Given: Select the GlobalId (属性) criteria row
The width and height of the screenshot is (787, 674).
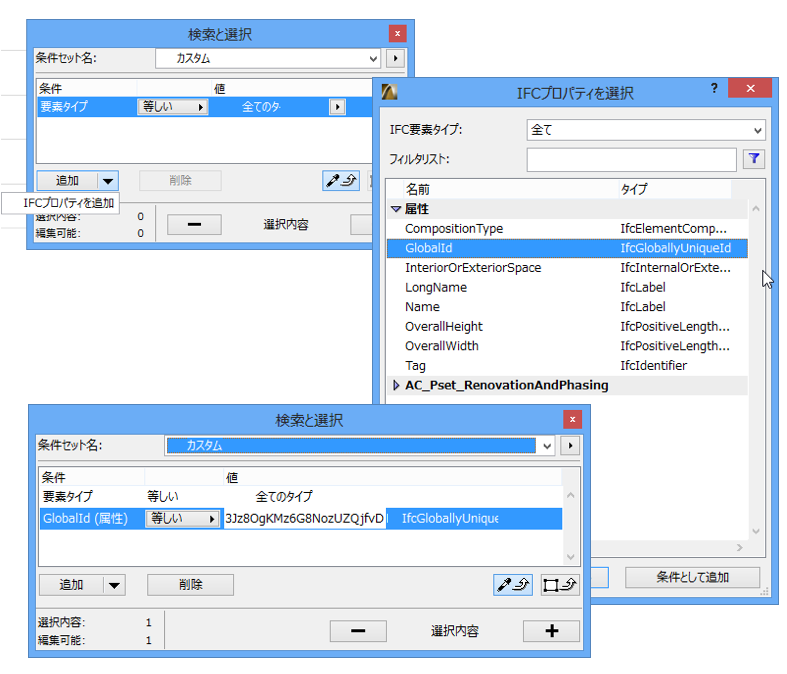Looking at the screenshot, I should point(300,518).
